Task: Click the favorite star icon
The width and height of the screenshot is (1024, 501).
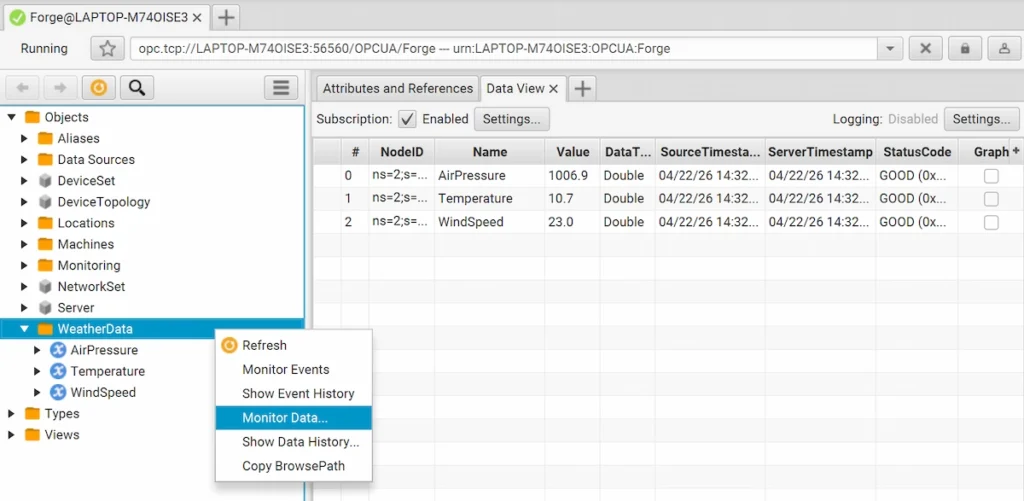Action: click(x=107, y=48)
